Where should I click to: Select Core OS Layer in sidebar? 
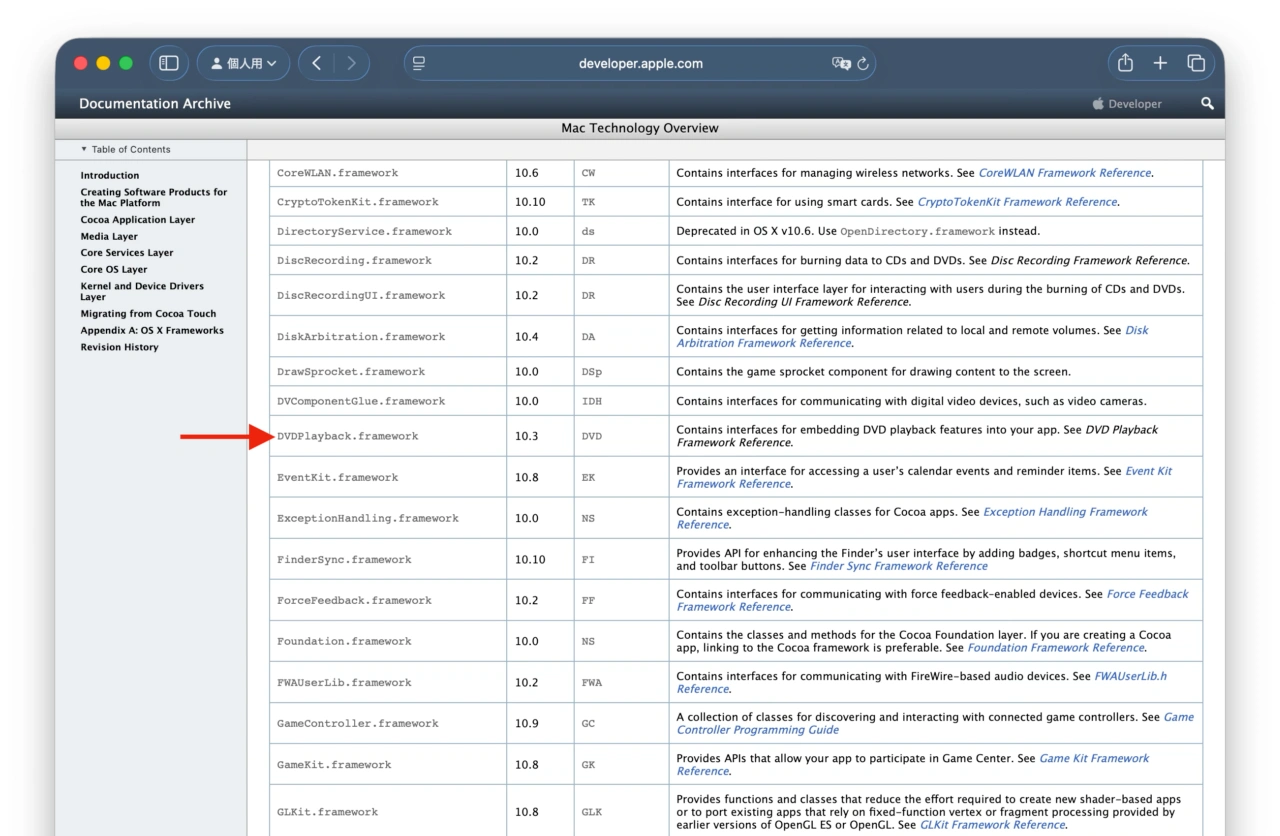click(114, 269)
